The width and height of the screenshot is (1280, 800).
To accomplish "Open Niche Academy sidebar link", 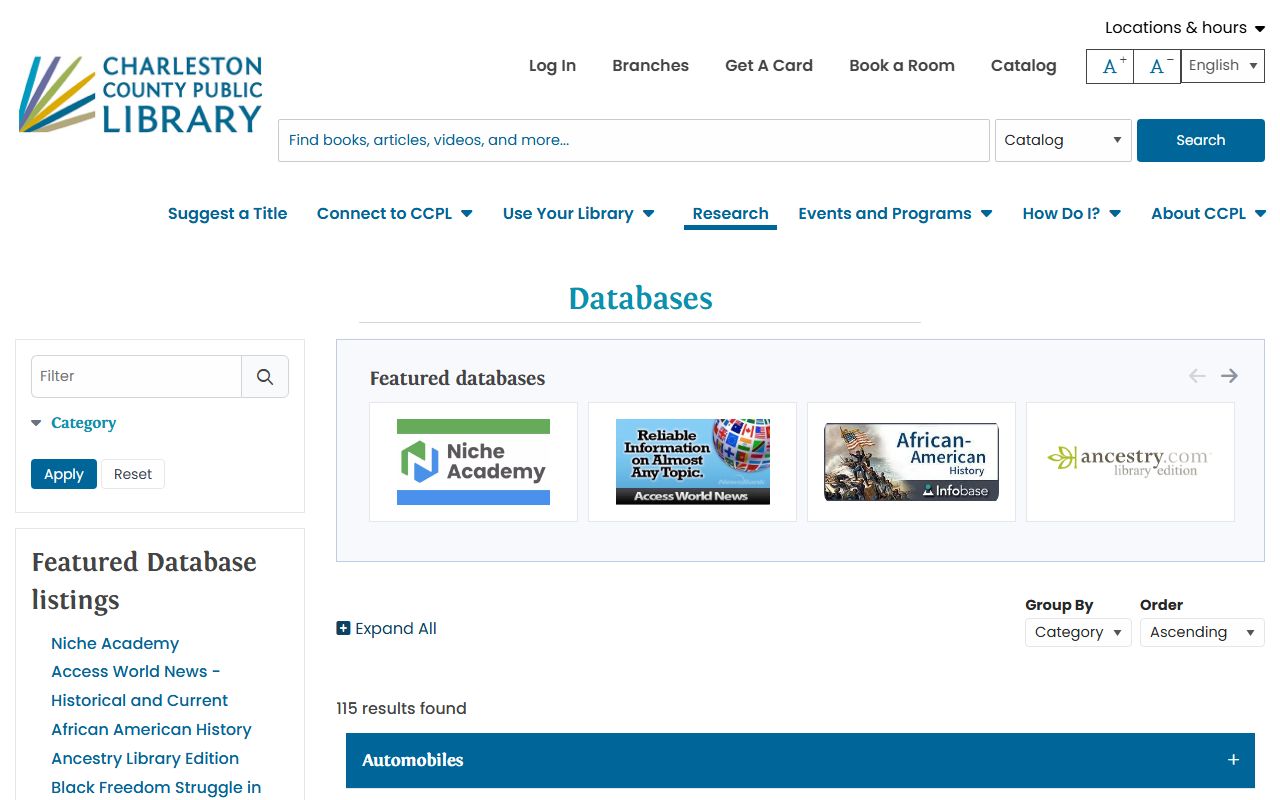I will click(x=115, y=644).
